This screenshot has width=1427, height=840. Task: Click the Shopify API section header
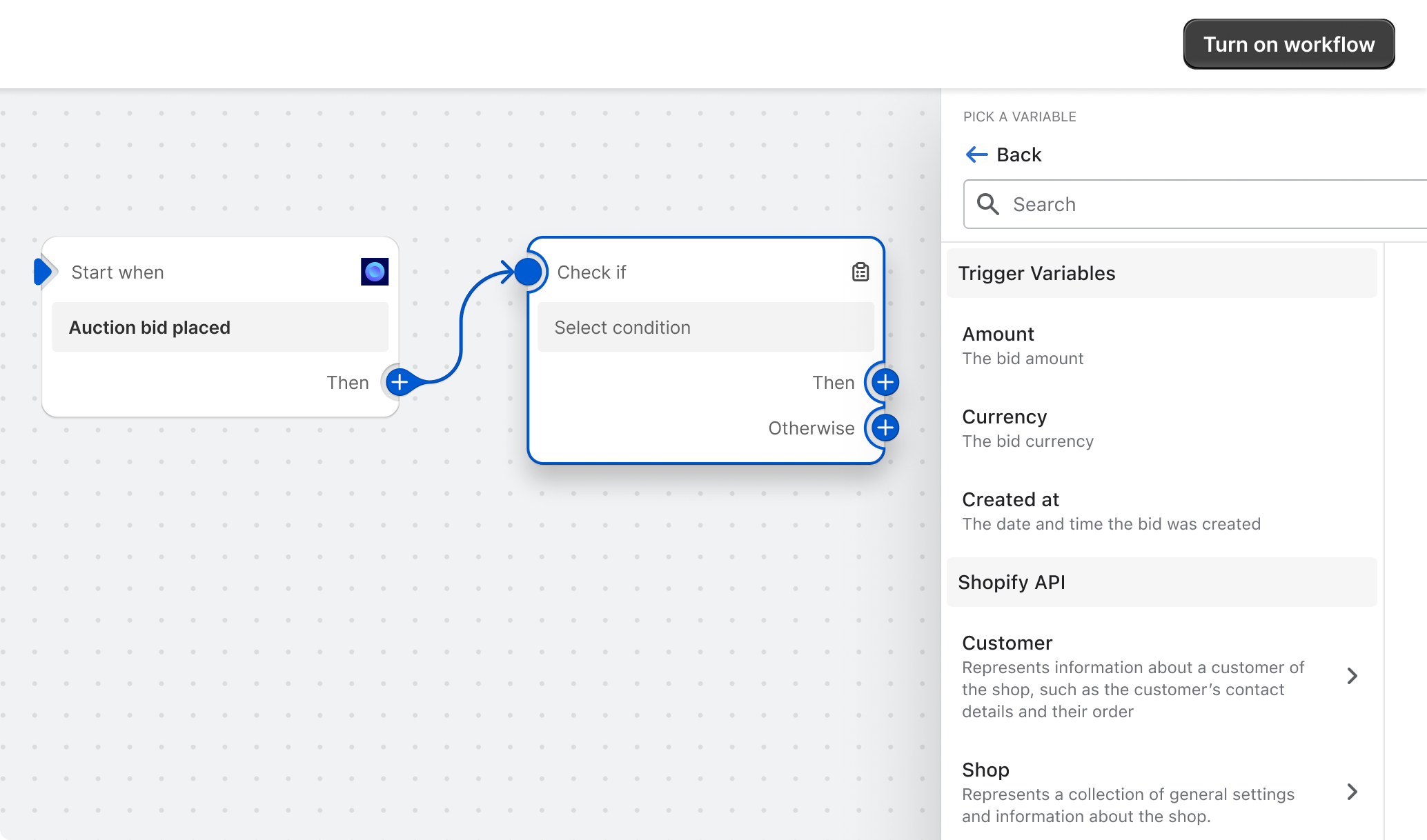pyautogui.click(x=1162, y=582)
